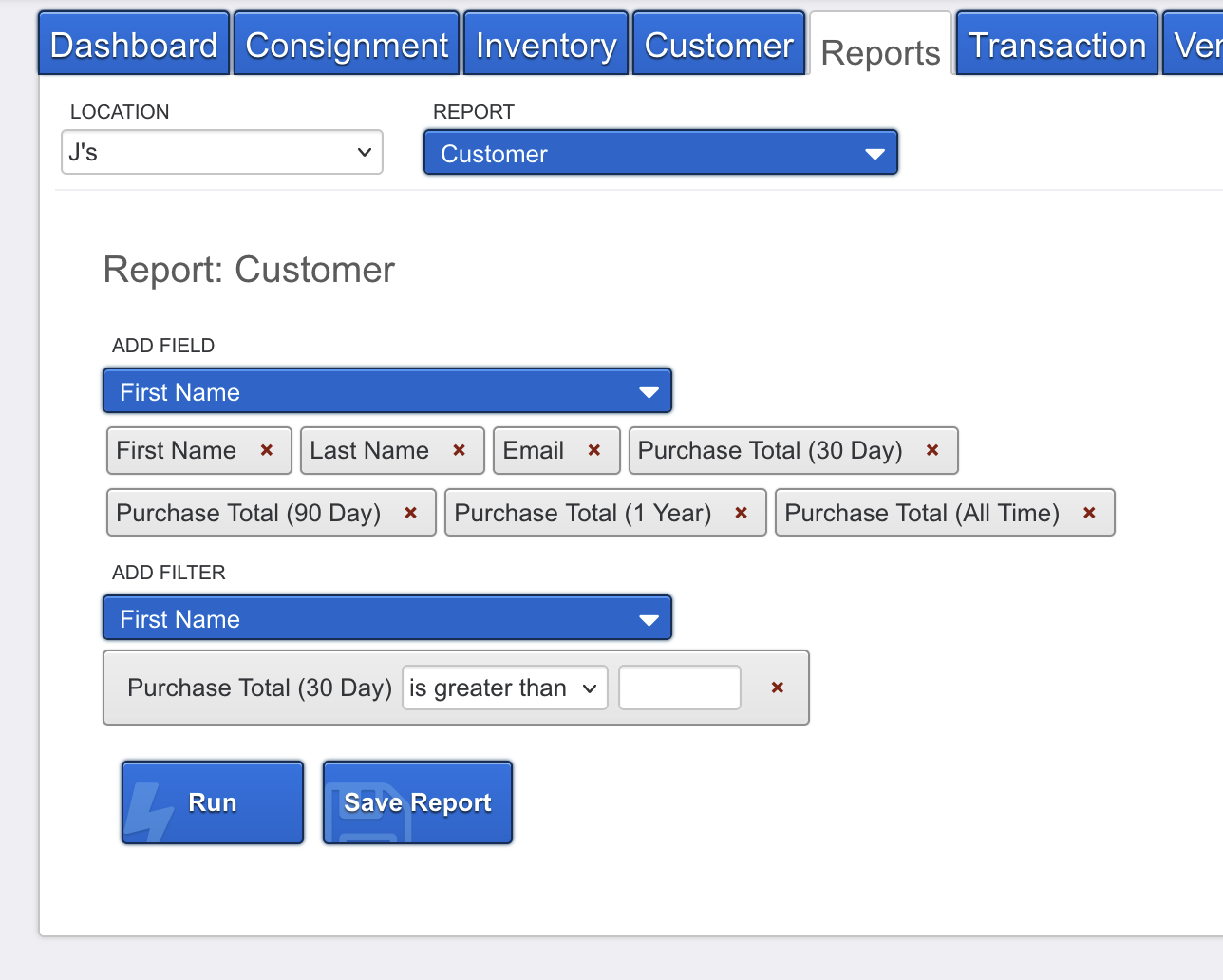Open the Customer tab
1223x980 pixels.
click(719, 44)
